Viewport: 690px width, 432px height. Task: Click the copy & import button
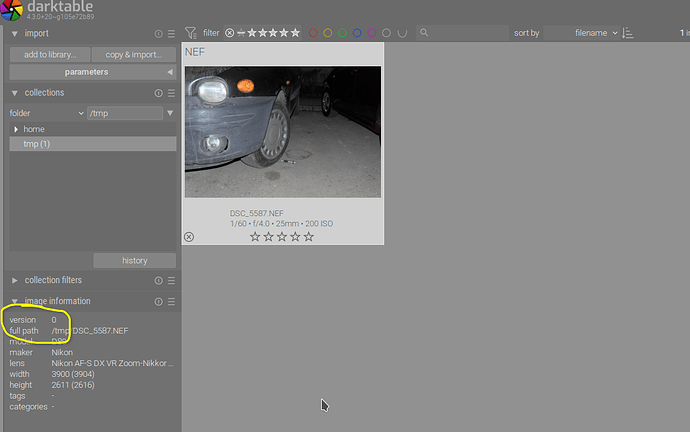point(135,54)
